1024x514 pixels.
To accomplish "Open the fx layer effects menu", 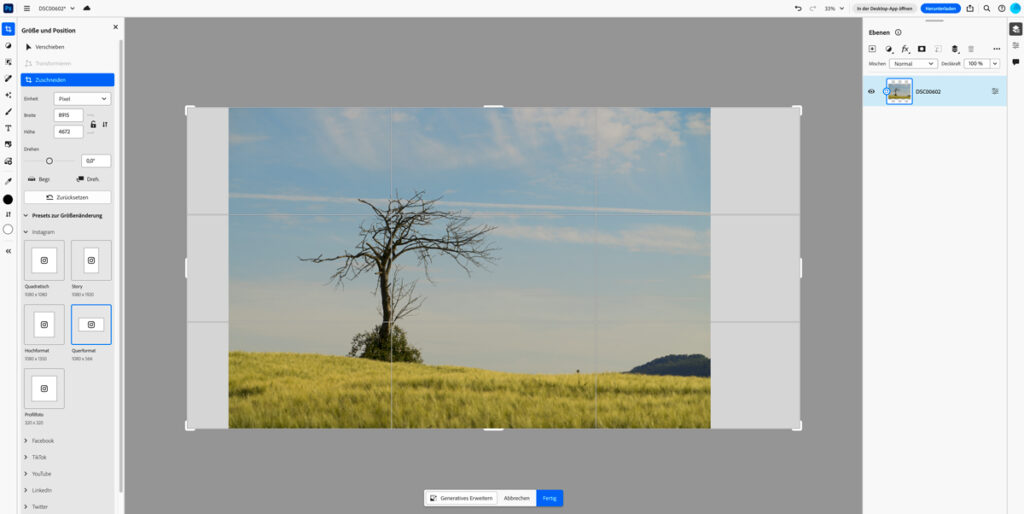I will pos(906,49).
